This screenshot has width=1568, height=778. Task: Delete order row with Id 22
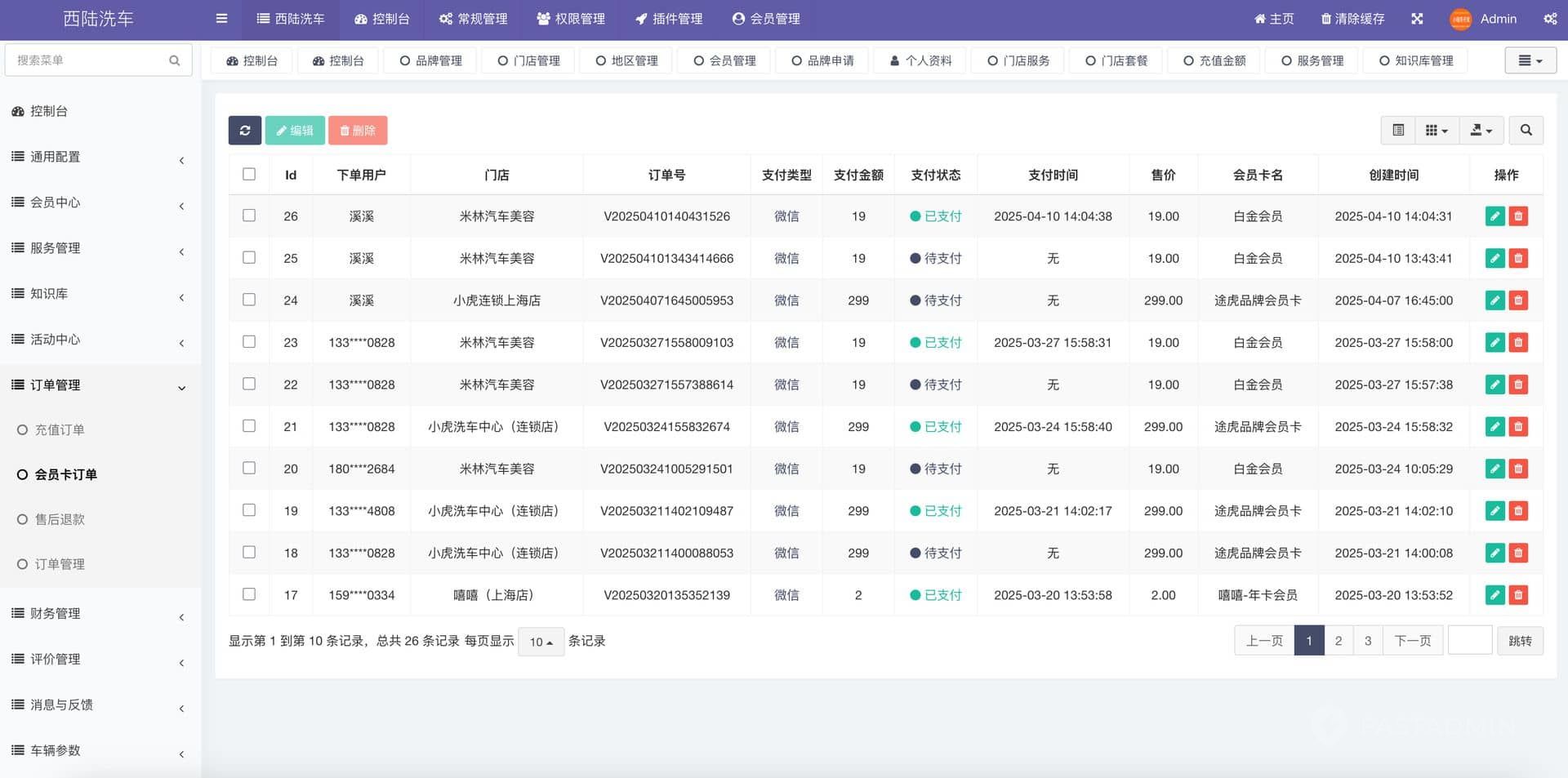[1518, 385]
